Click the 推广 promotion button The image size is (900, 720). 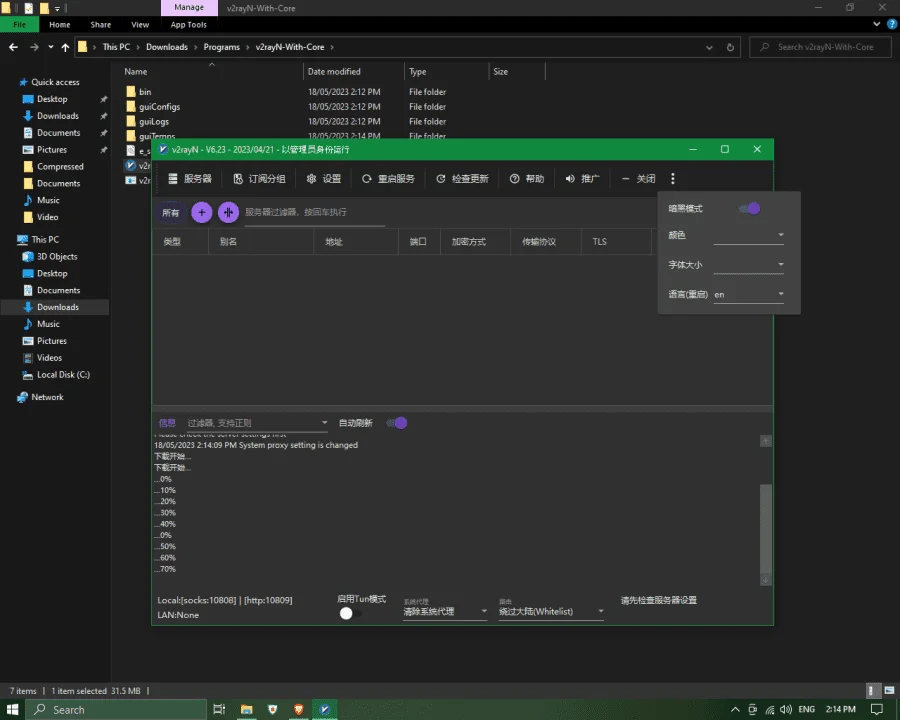click(x=583, y=179)
